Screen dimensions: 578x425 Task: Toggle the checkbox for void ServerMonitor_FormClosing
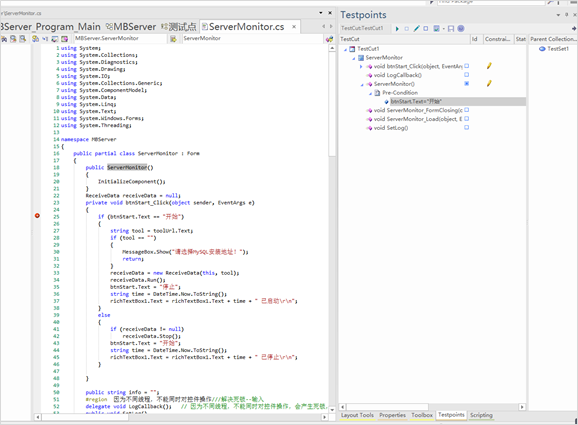467,110
